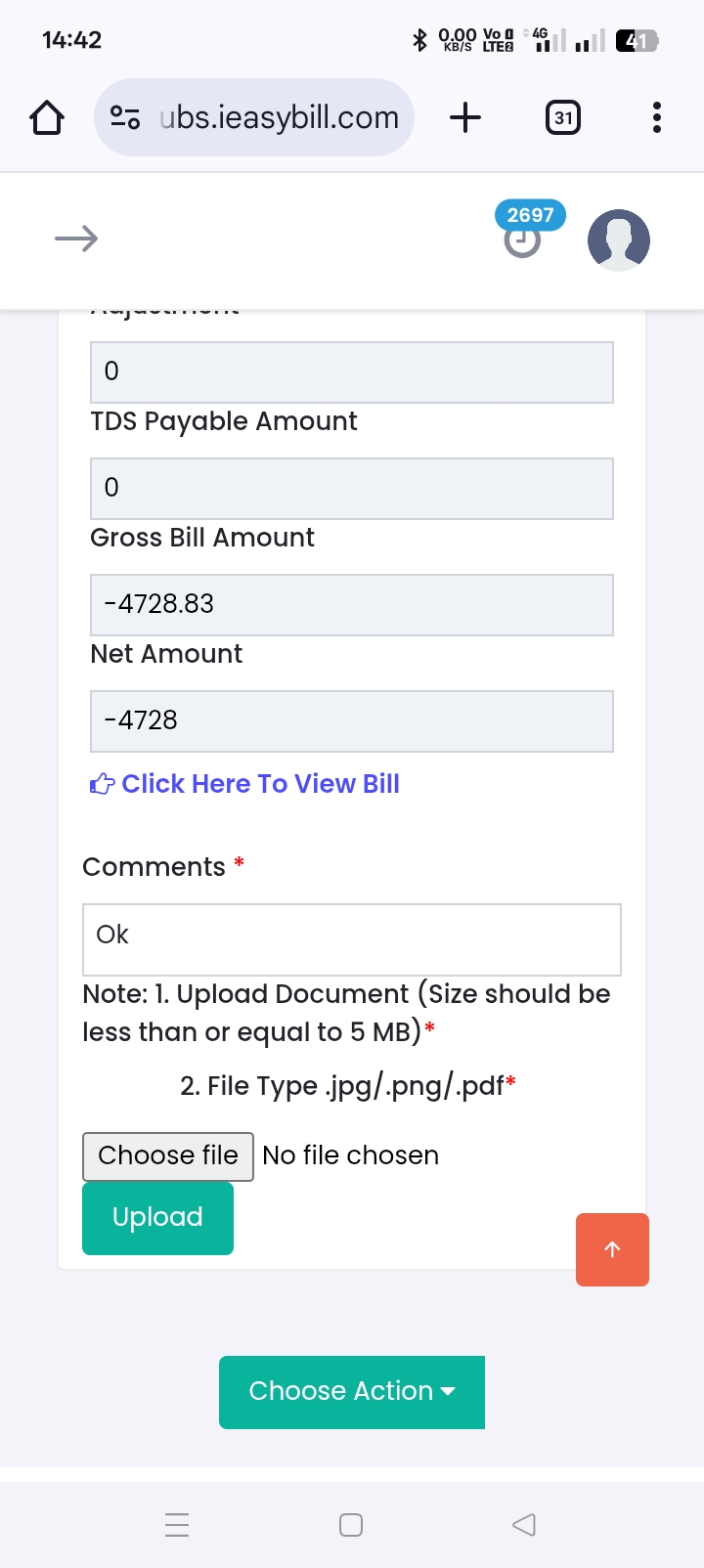The width and height of the screenshot is (704, 1568).
Task: Open browser three-dot overflow menu
Action: point(656,118)
